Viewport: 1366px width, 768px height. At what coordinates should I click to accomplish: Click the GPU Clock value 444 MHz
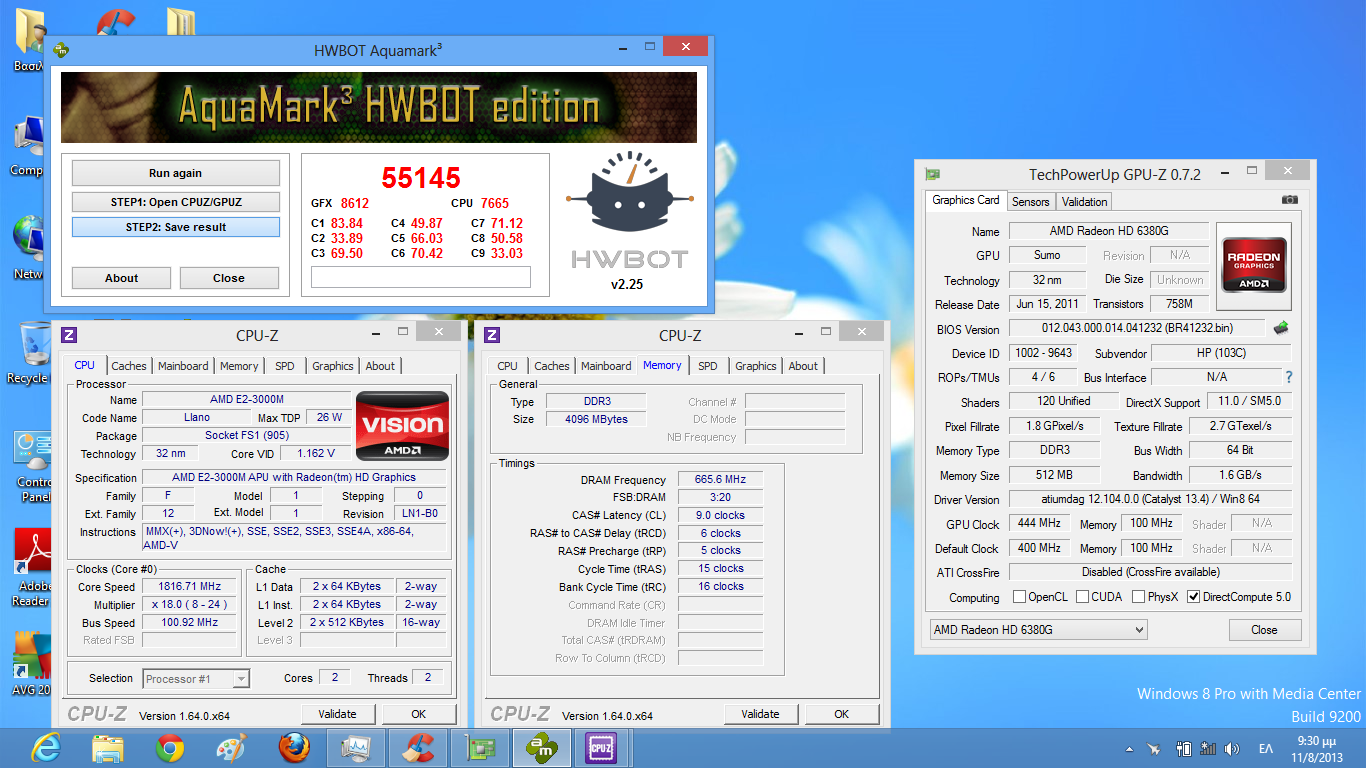pos(1039,523)
